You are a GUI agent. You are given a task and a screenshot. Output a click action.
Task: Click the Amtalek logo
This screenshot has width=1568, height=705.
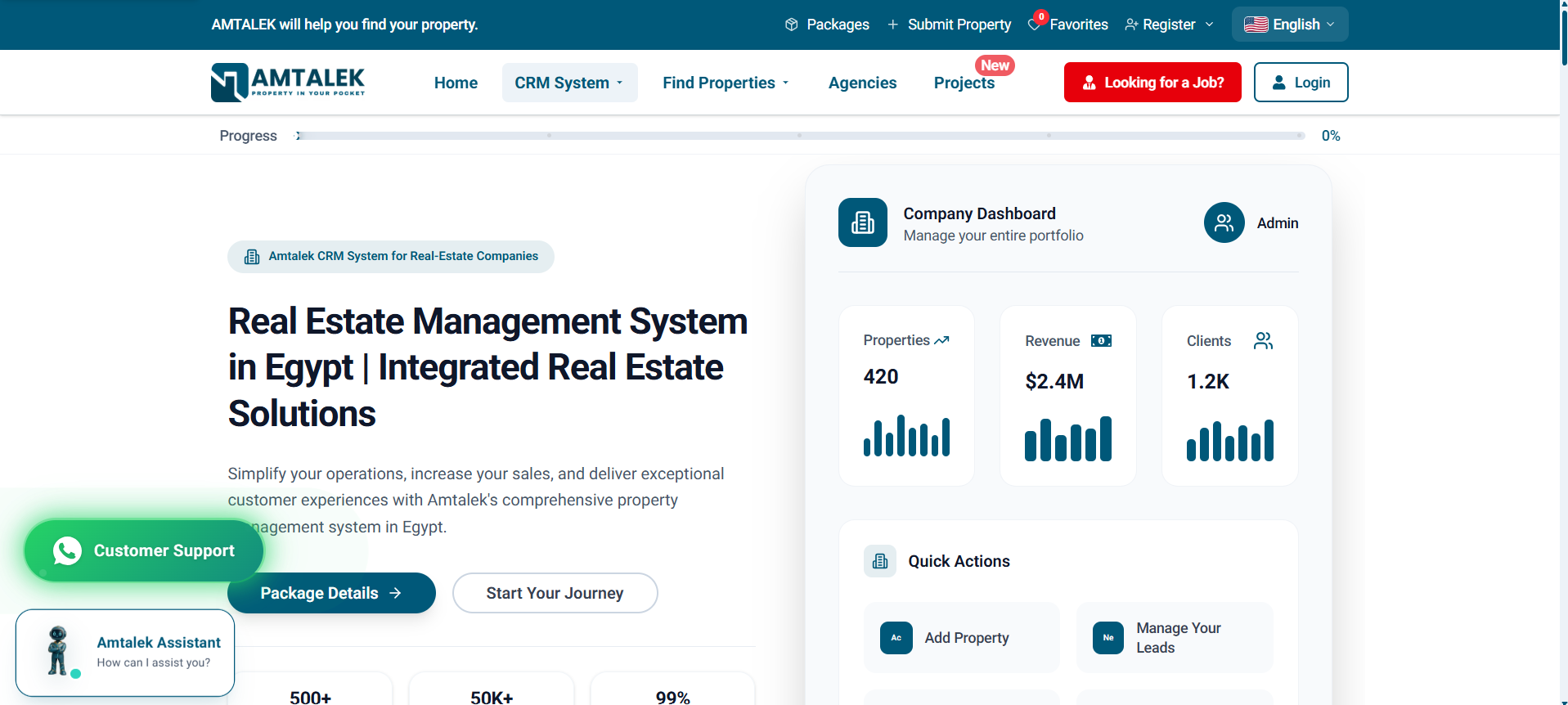click(288, 83)
